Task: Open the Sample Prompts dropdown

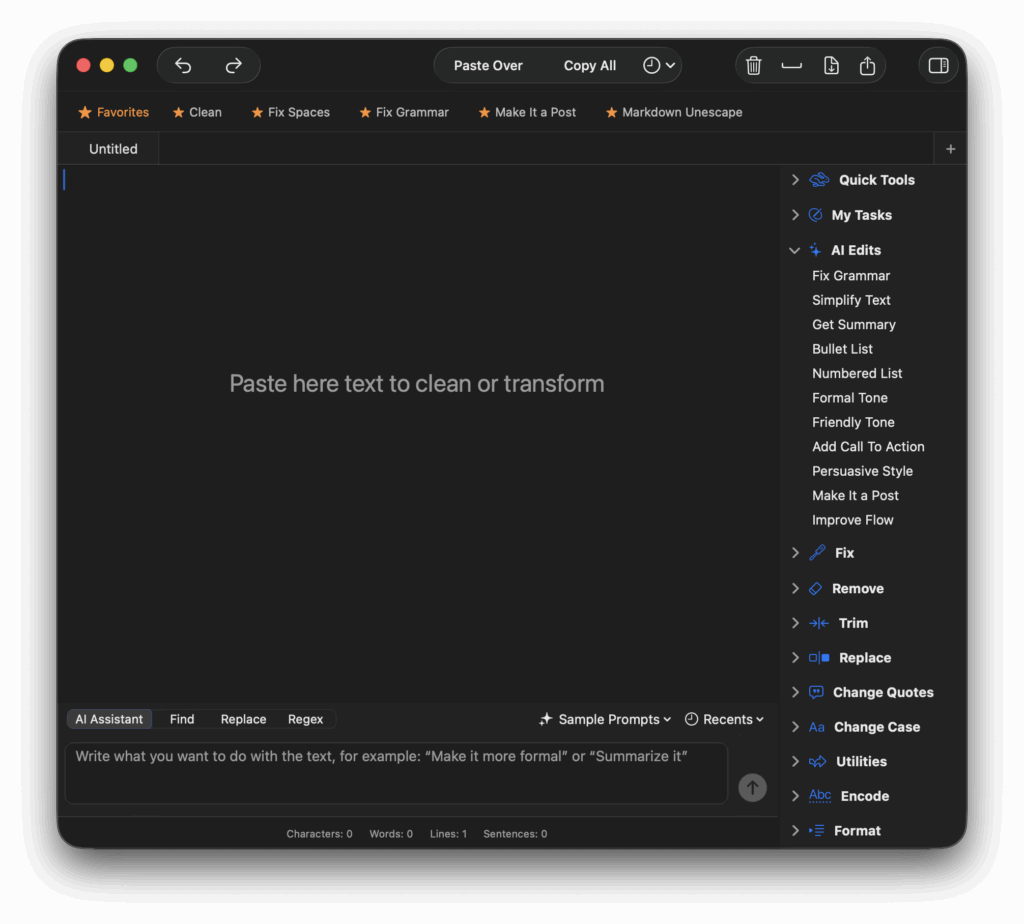Action: [x=605, y=719]
